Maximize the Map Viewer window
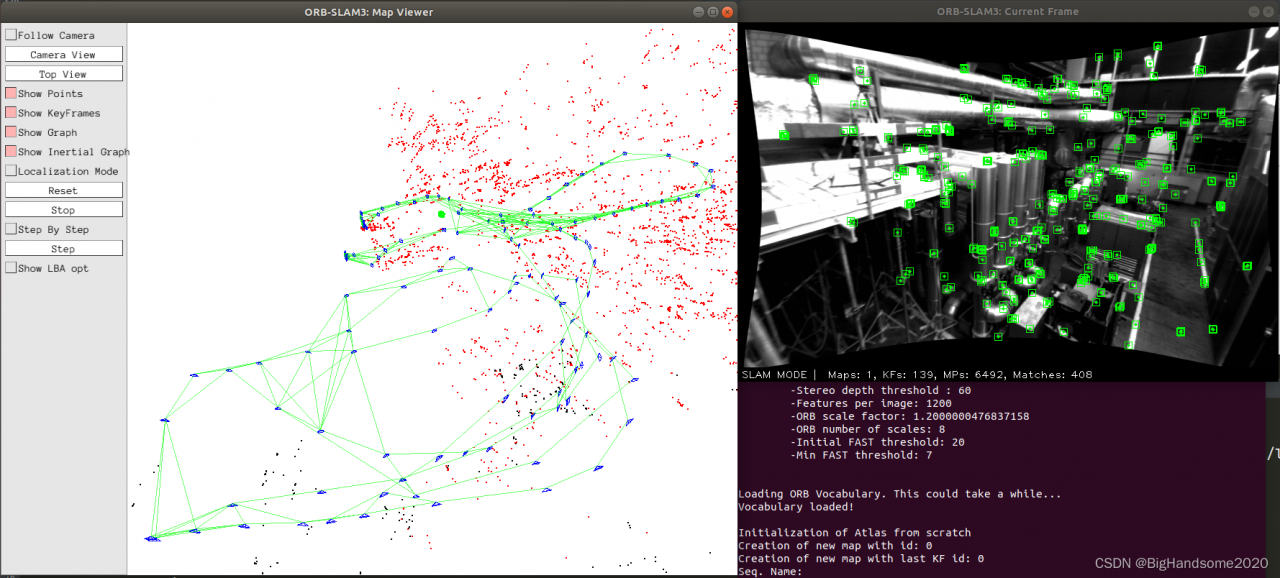This screenshot has width=1280, height=578. click(712, 12)
